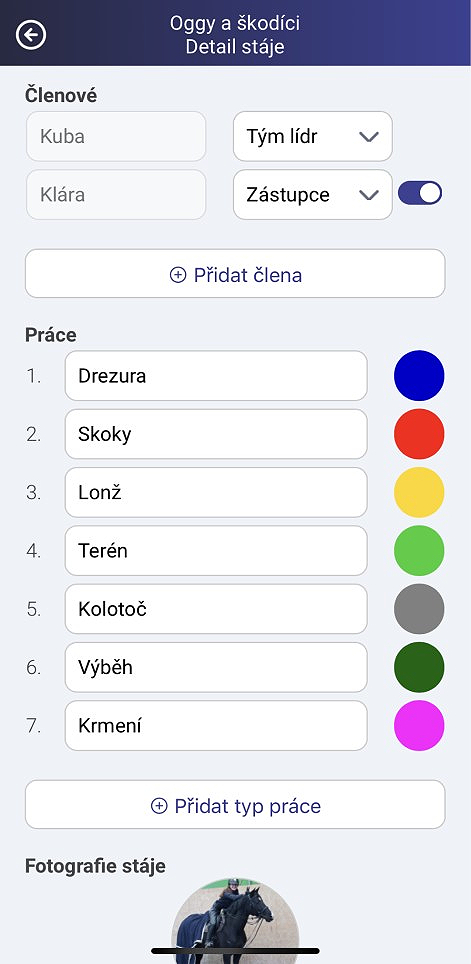This screenshot has width=471, height=964.
Task: Tap the plus icon beside Přidat člena
Action: tap(178, 275)
